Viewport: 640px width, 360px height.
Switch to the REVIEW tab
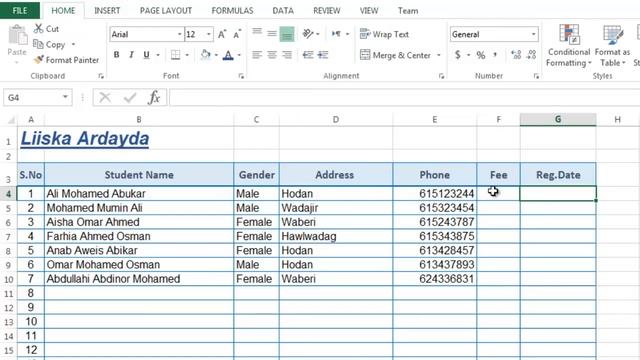tap(327, 11)
